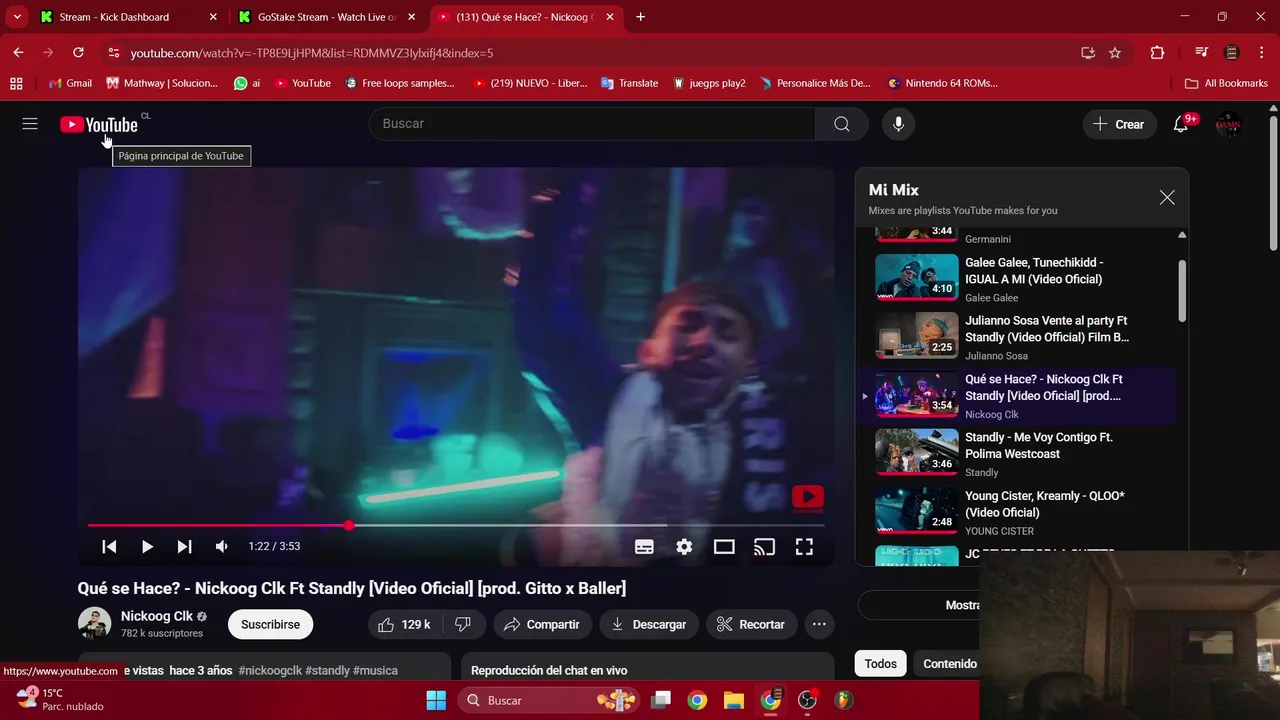Select the Todos filter chip
This screenshot has width=1280, height=720.
[880, 664]
